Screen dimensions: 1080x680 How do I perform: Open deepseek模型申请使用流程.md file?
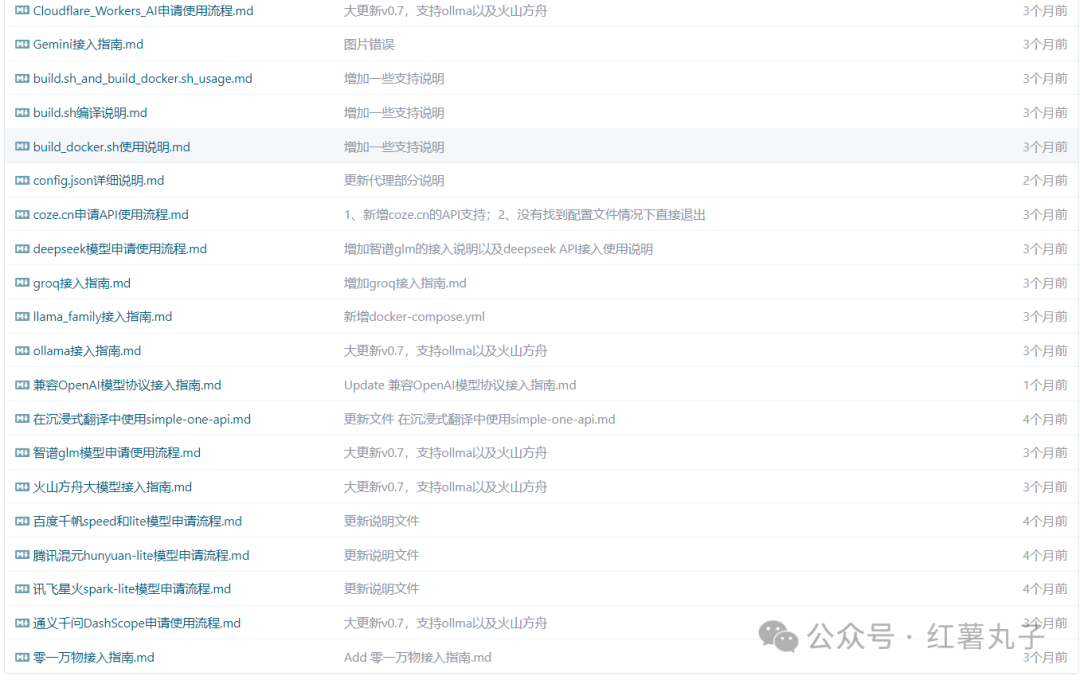click(x=120, y=249)
